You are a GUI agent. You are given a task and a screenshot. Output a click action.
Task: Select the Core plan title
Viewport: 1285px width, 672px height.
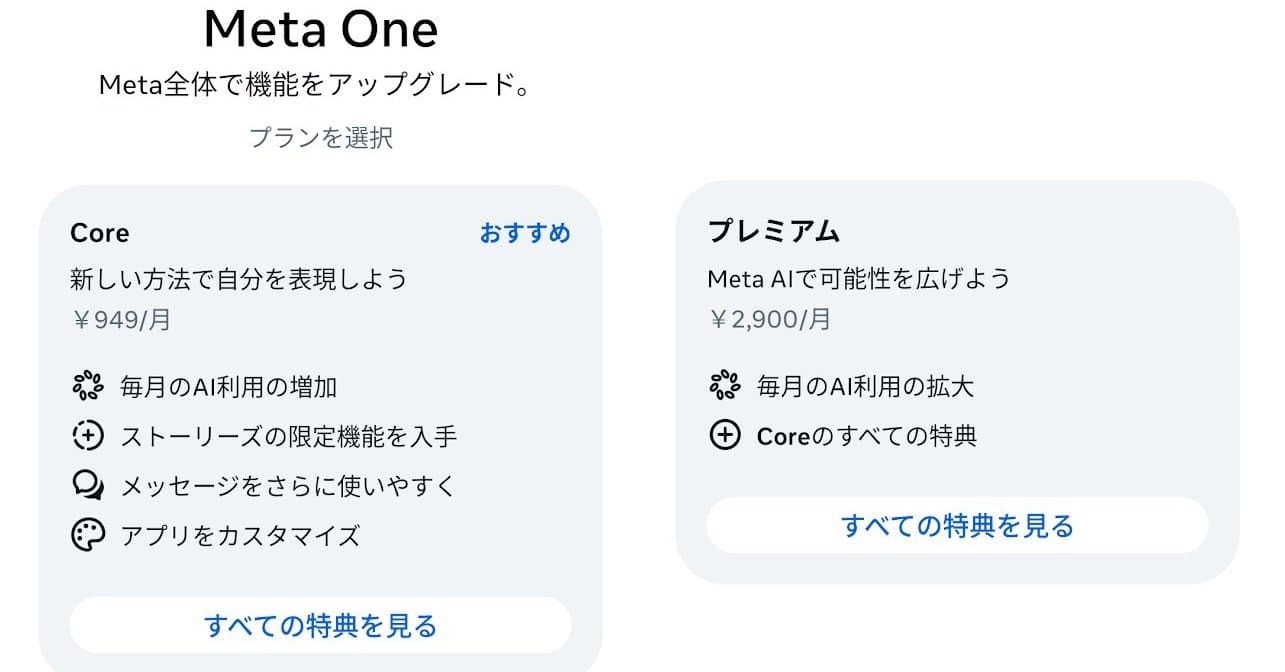coord(100,233)
